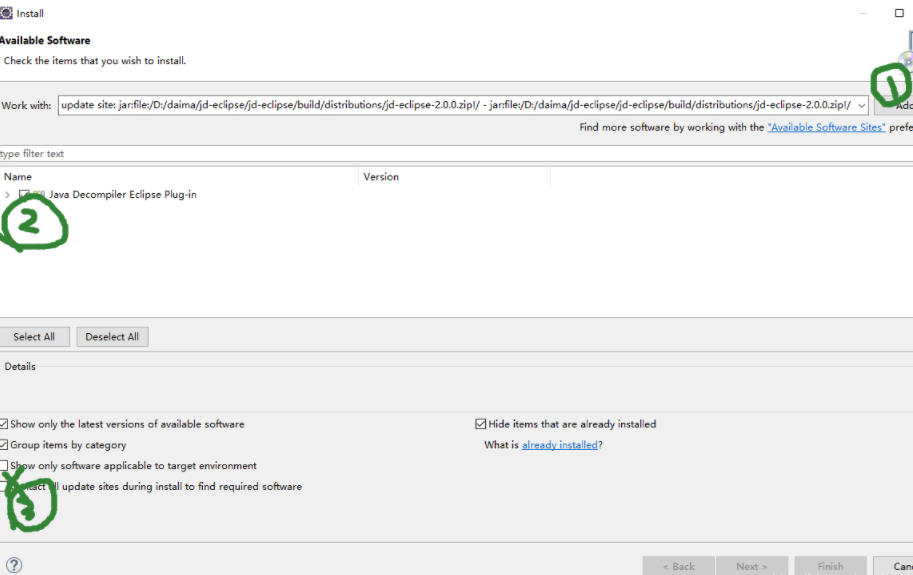Maximize the Install window
This screenshot has height=575, width=913.
(x=898, y=13)
